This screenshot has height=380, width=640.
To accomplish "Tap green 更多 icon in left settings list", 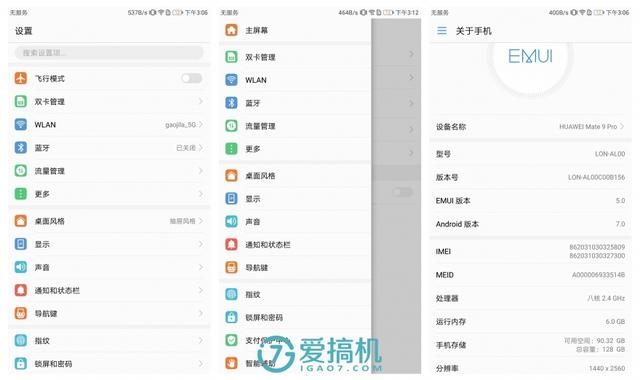I will pos(21,193).
